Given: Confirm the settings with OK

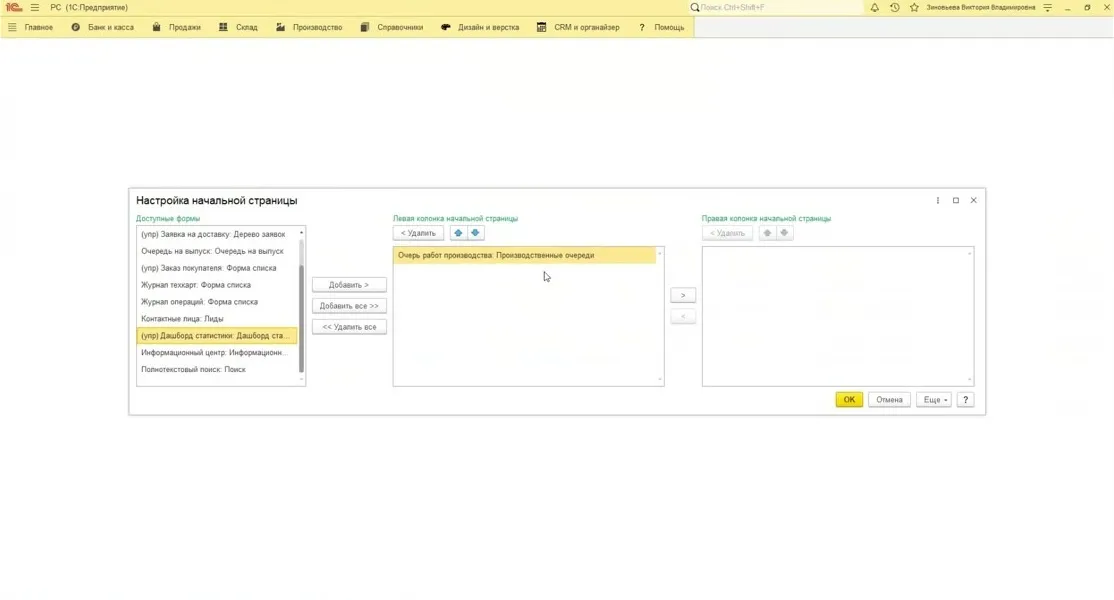Looking at the screenshot, I should [849, 400].
